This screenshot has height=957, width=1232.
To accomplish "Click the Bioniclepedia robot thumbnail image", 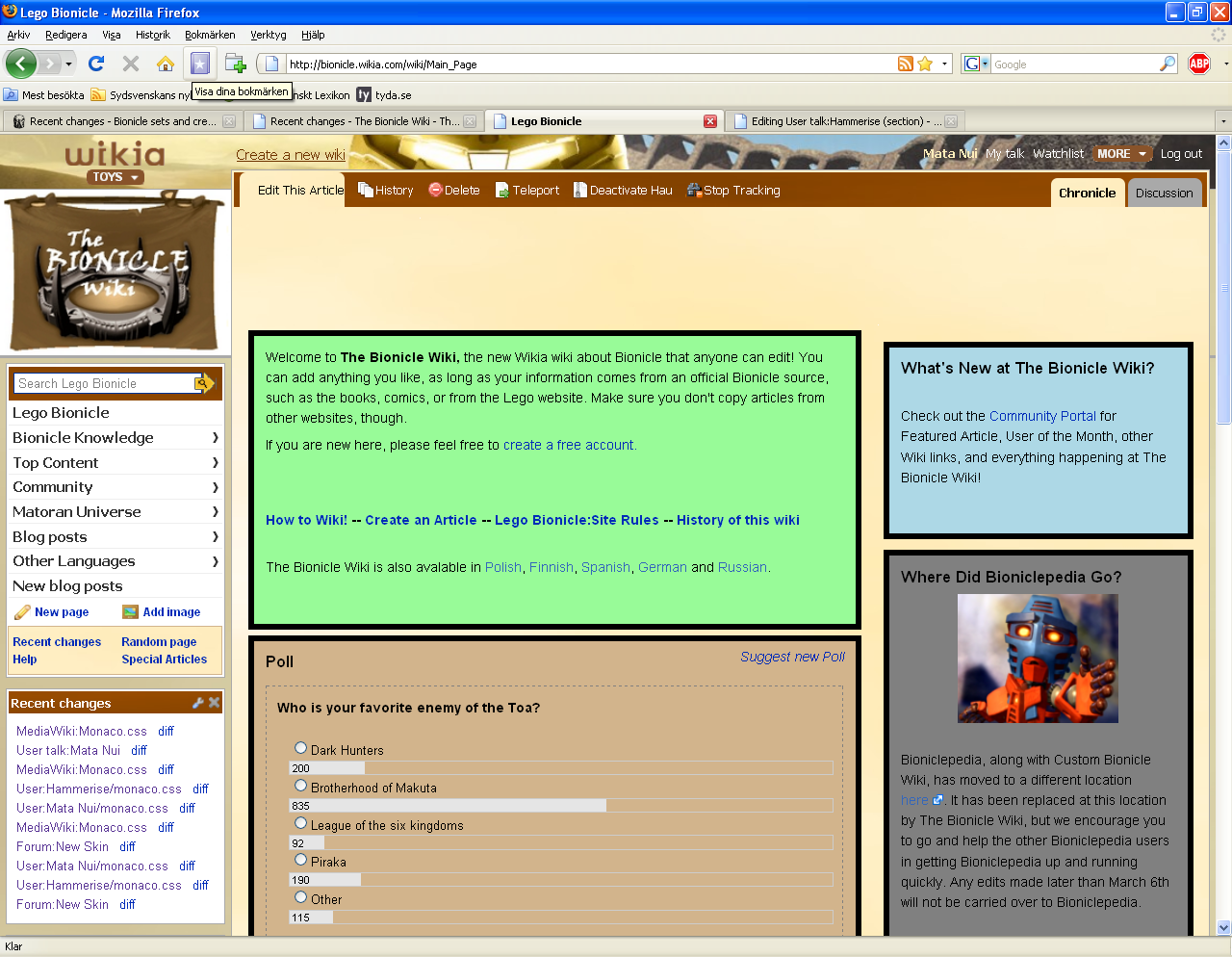I will click(1038, 659).
